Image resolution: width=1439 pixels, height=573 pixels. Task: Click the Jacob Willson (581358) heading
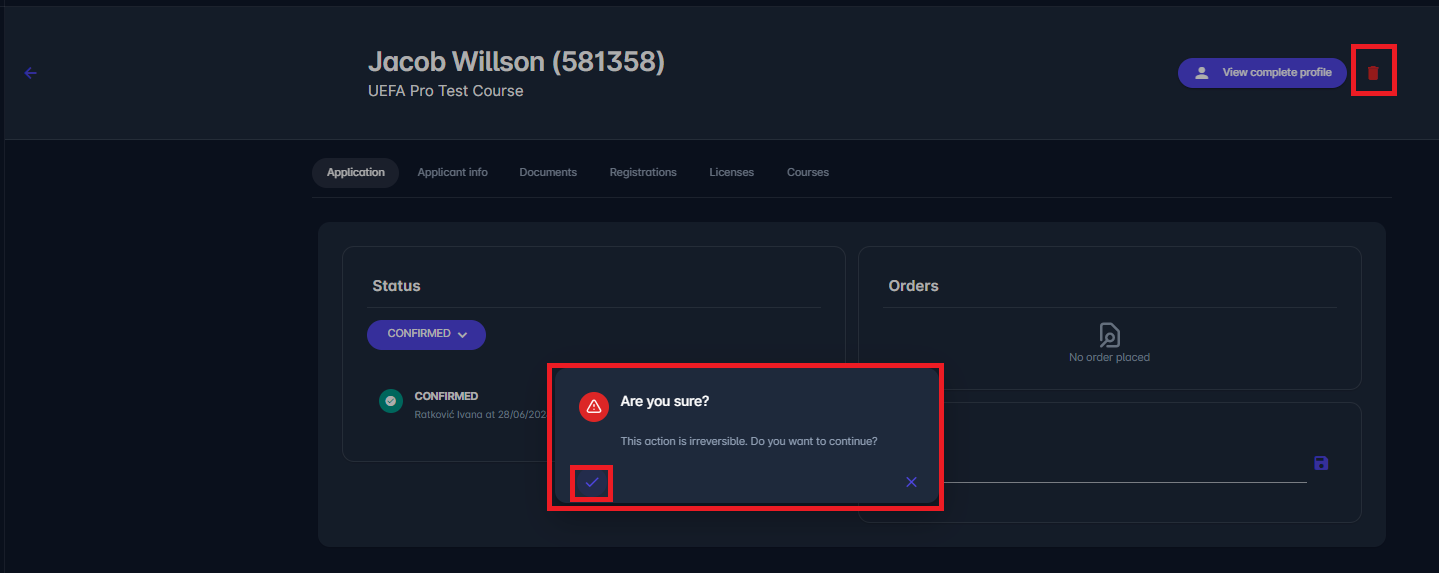[516, 62]
